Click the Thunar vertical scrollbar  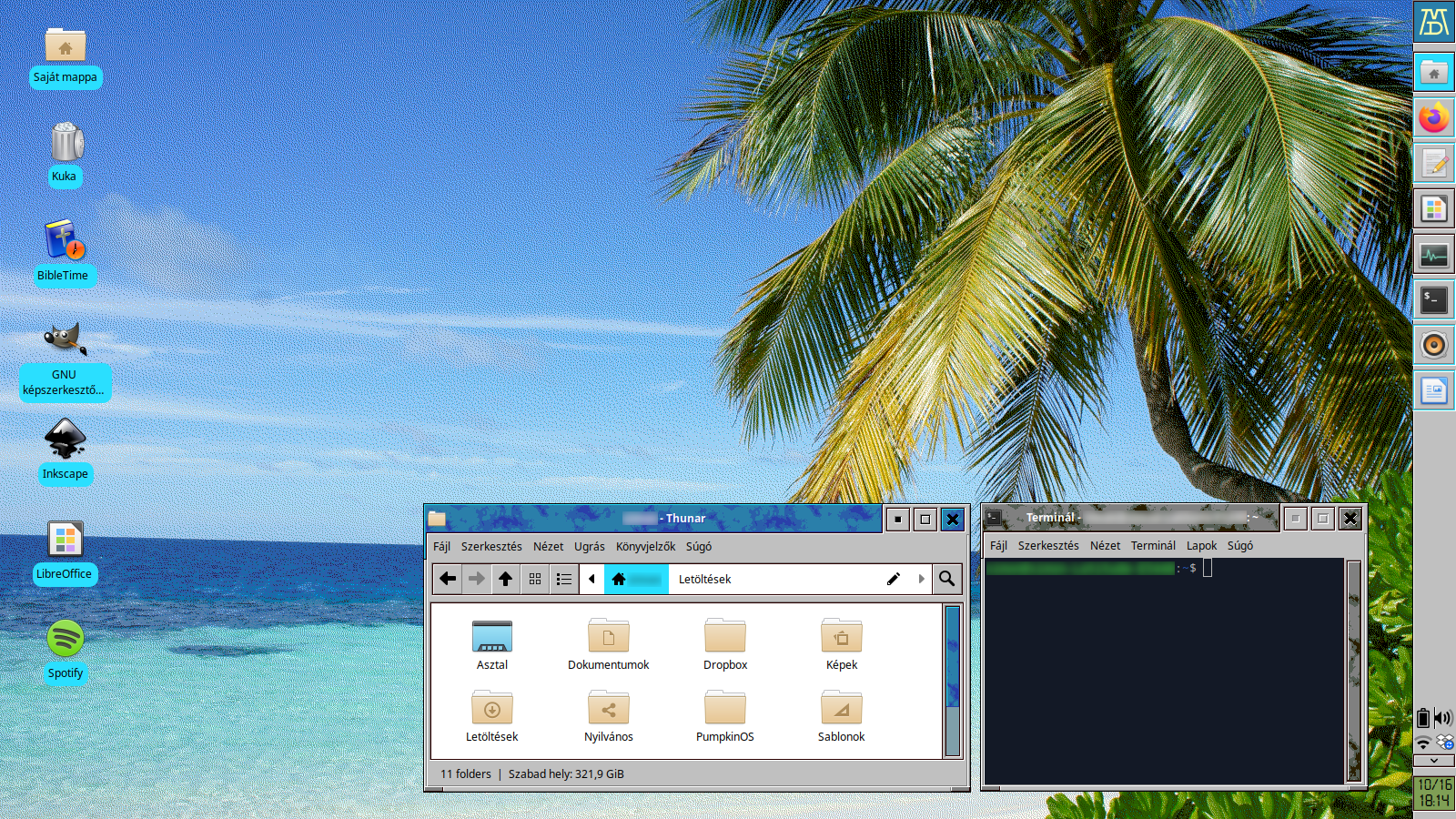pos(953,681)
